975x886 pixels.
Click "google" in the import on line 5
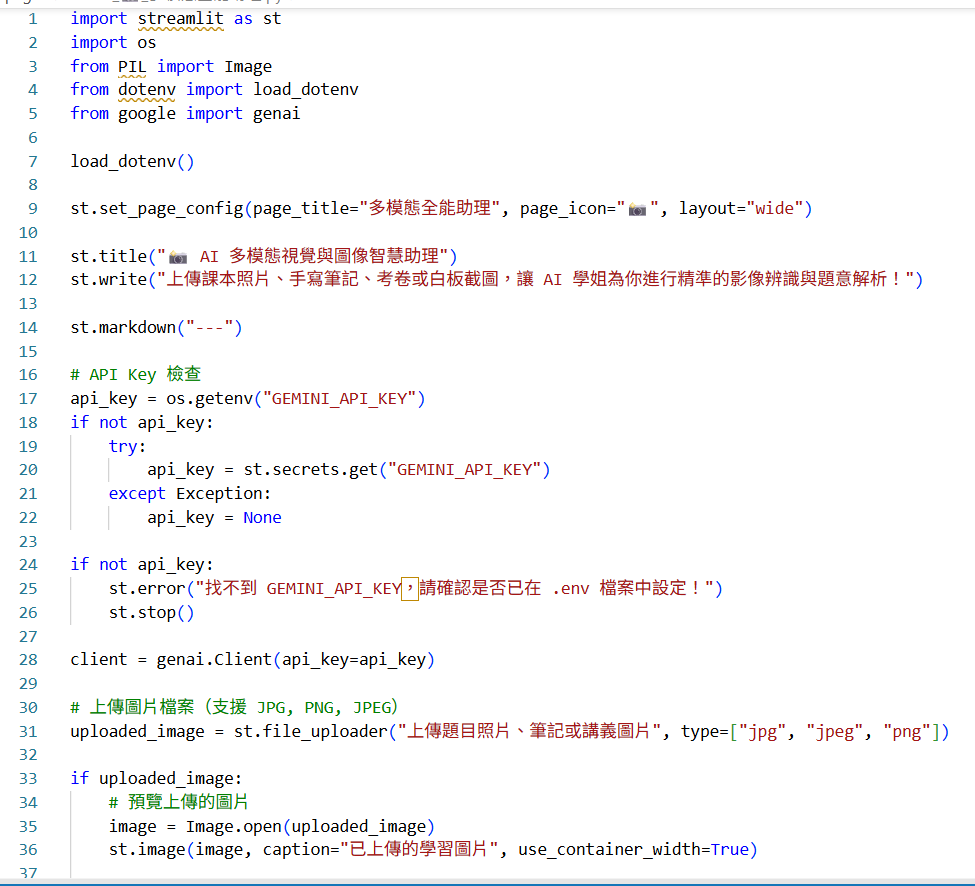(147, 114)
